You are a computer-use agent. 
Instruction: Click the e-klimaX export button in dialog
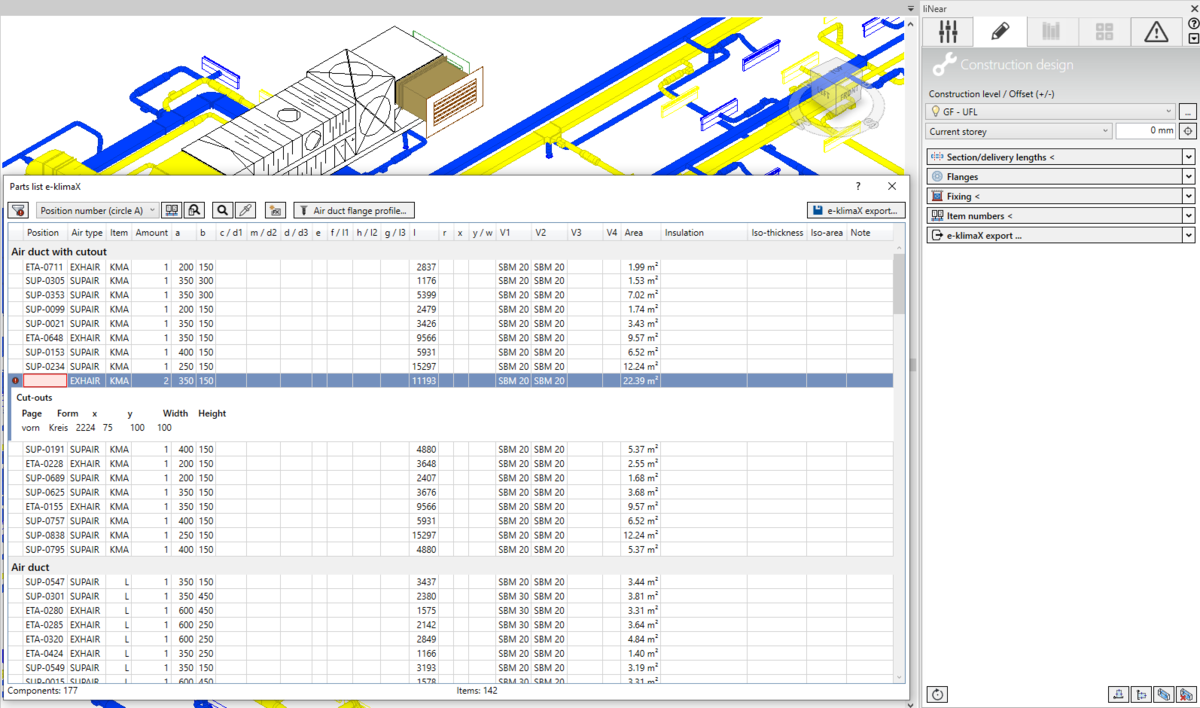coord(857,211)
